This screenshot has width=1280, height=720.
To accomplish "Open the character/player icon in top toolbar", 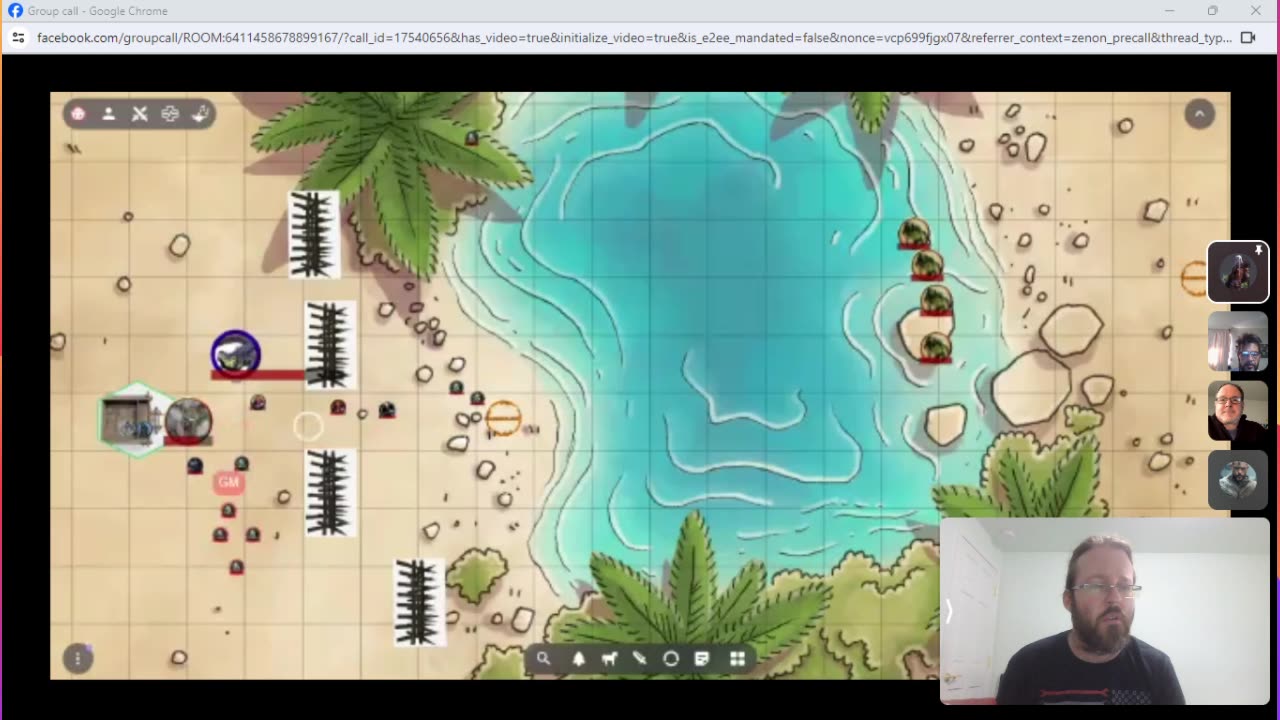I will pos(109,114).
